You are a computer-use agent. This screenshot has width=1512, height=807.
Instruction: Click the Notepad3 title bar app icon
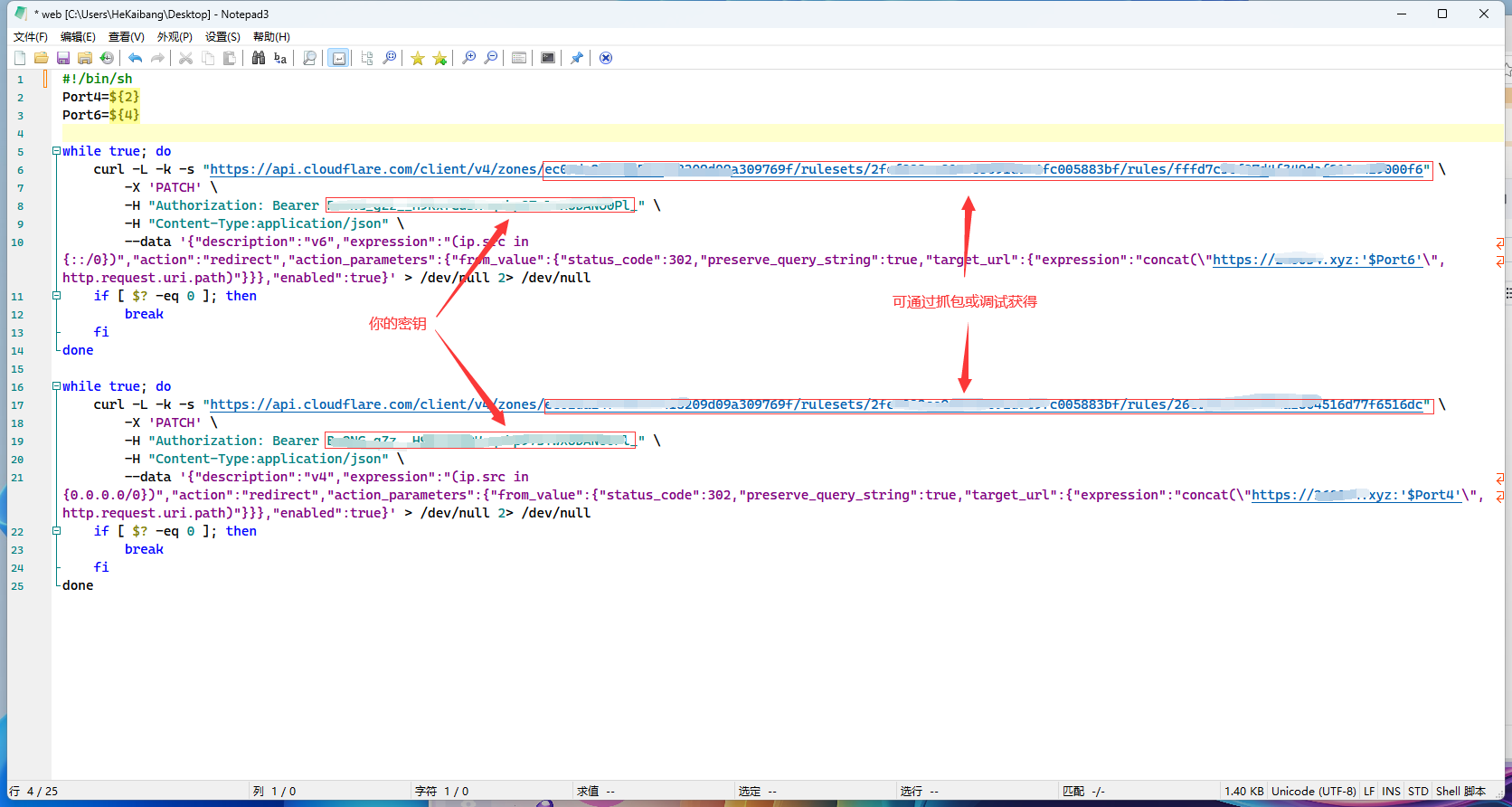[20, 14]
